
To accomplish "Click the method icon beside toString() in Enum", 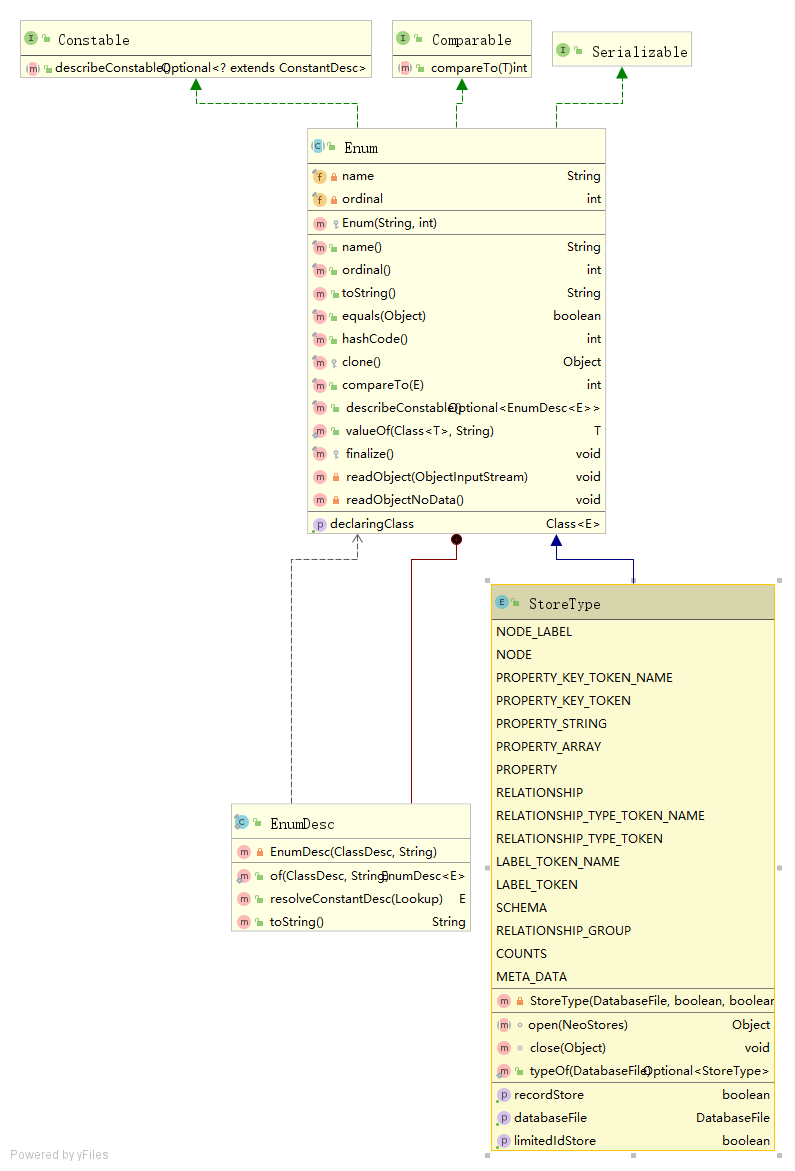I will 320,293.
